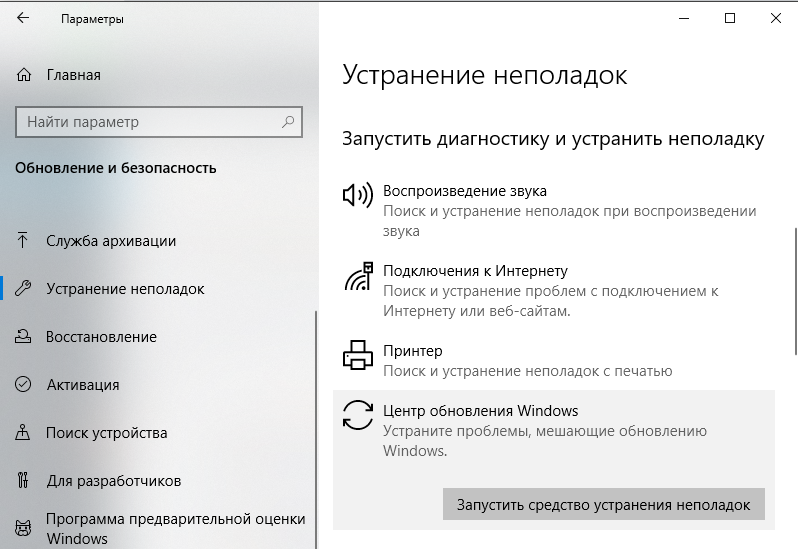Click Устраните проблемы, мешающие обновлению Windows text
Viewport: 798px width, 551px height.
545,441
